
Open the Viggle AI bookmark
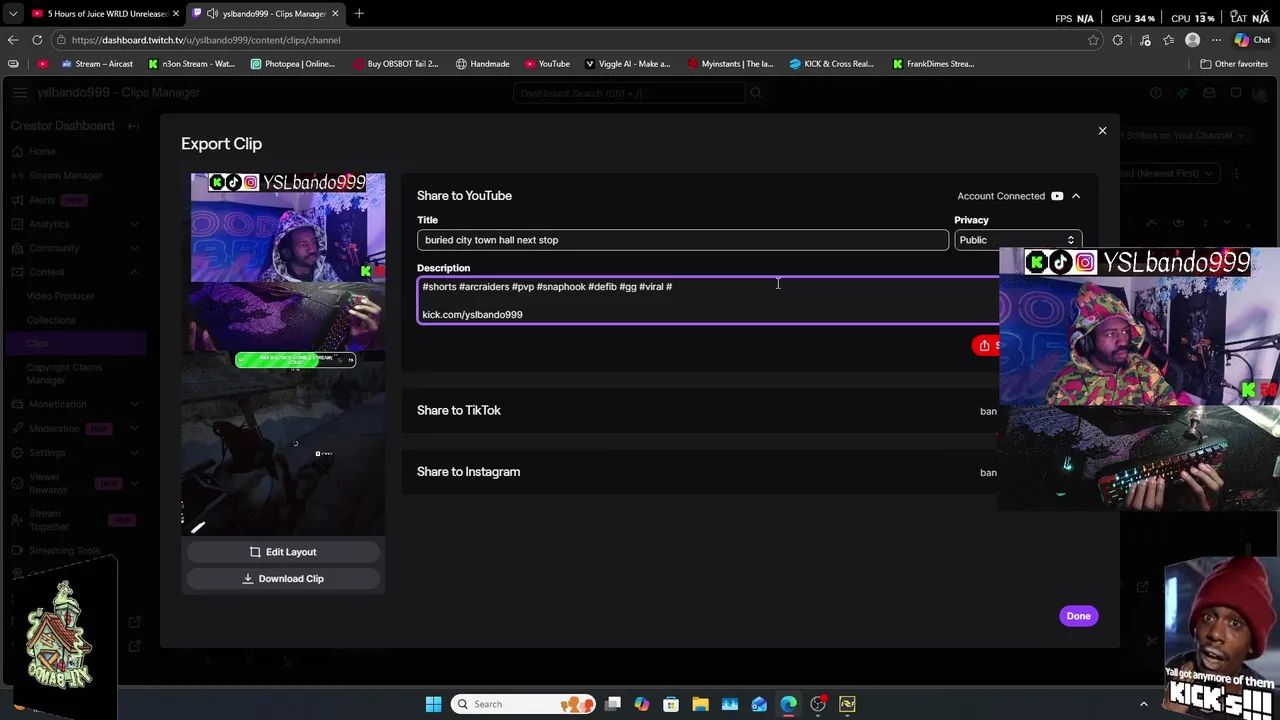(627, 64)
